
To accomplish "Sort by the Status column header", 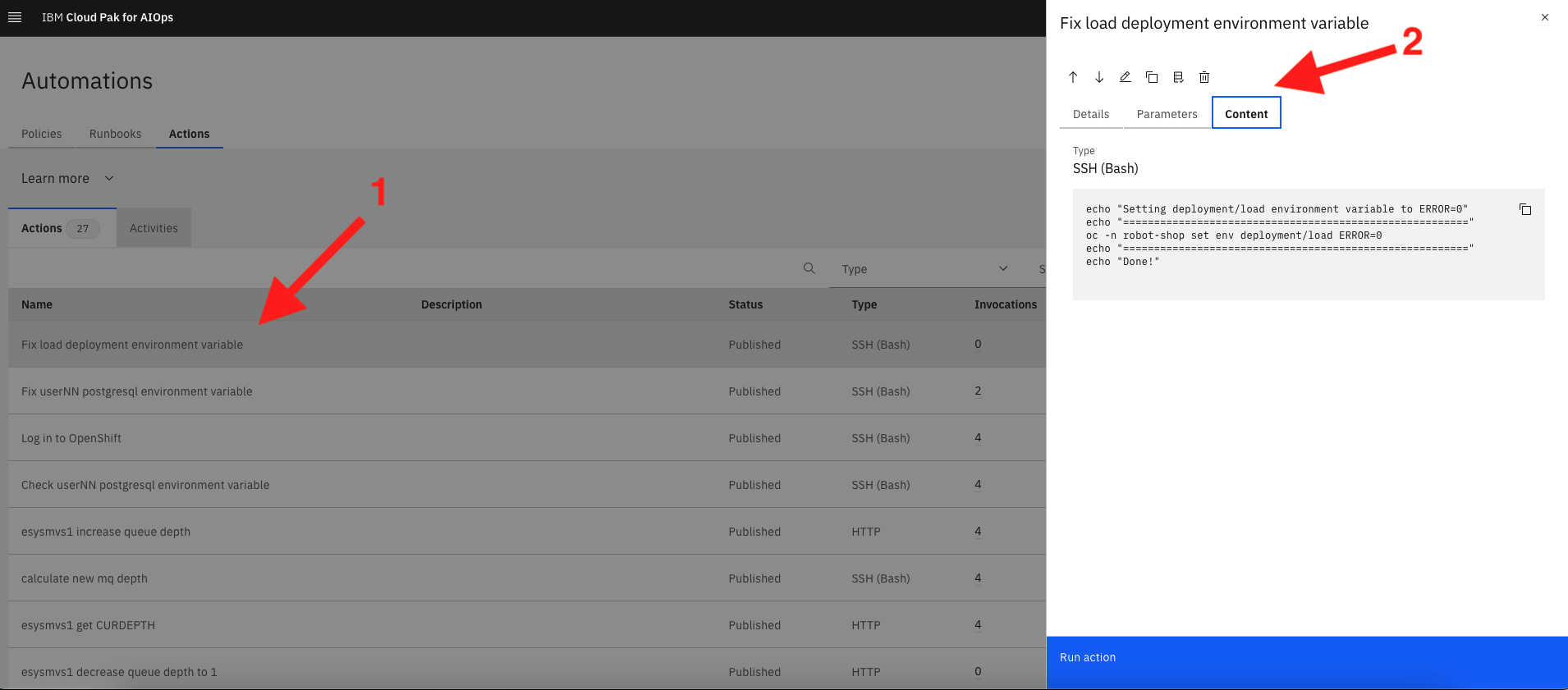I will click(x=745, y=304).
